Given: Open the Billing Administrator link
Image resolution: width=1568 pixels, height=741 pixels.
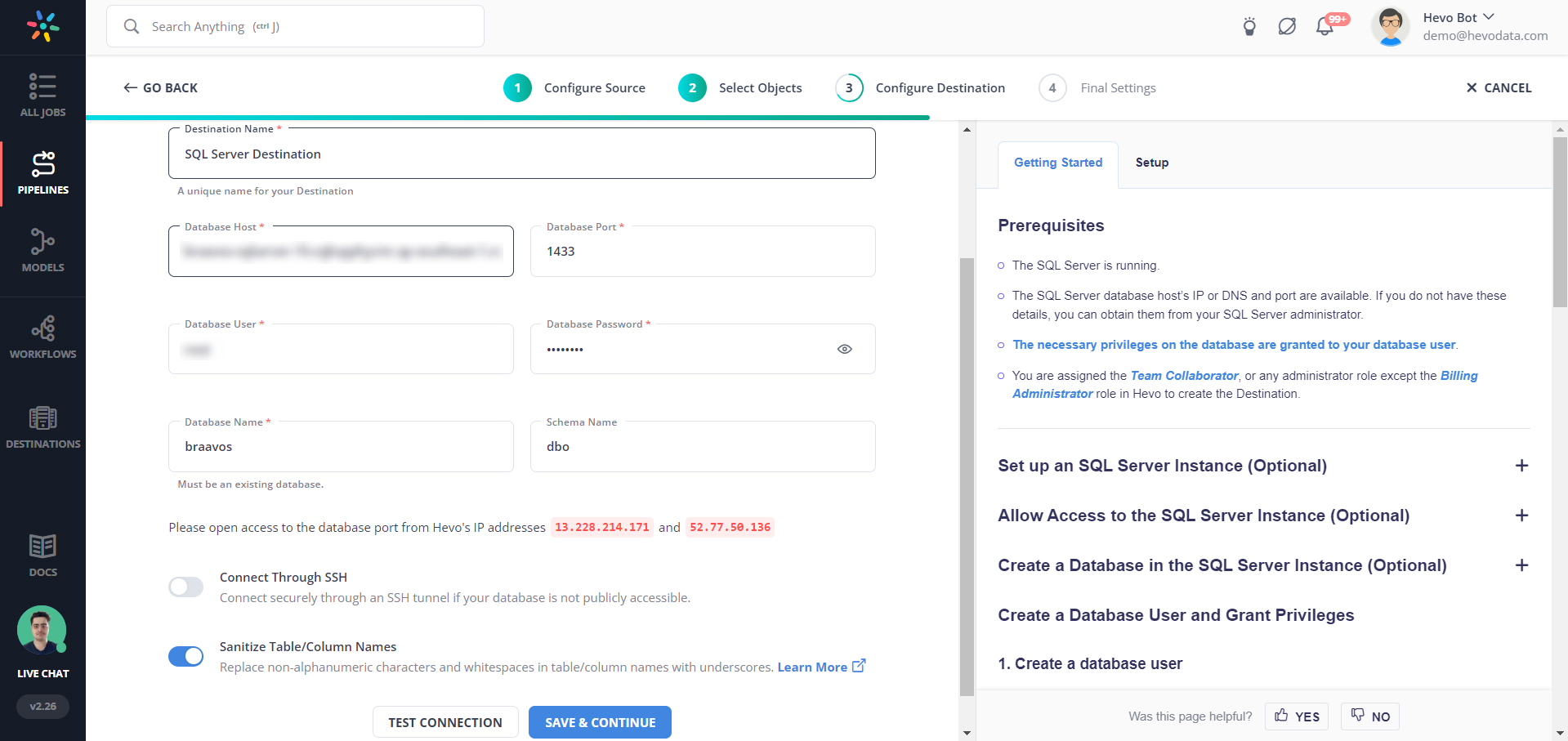Looking at the screenshot, I should (1245, 385).
